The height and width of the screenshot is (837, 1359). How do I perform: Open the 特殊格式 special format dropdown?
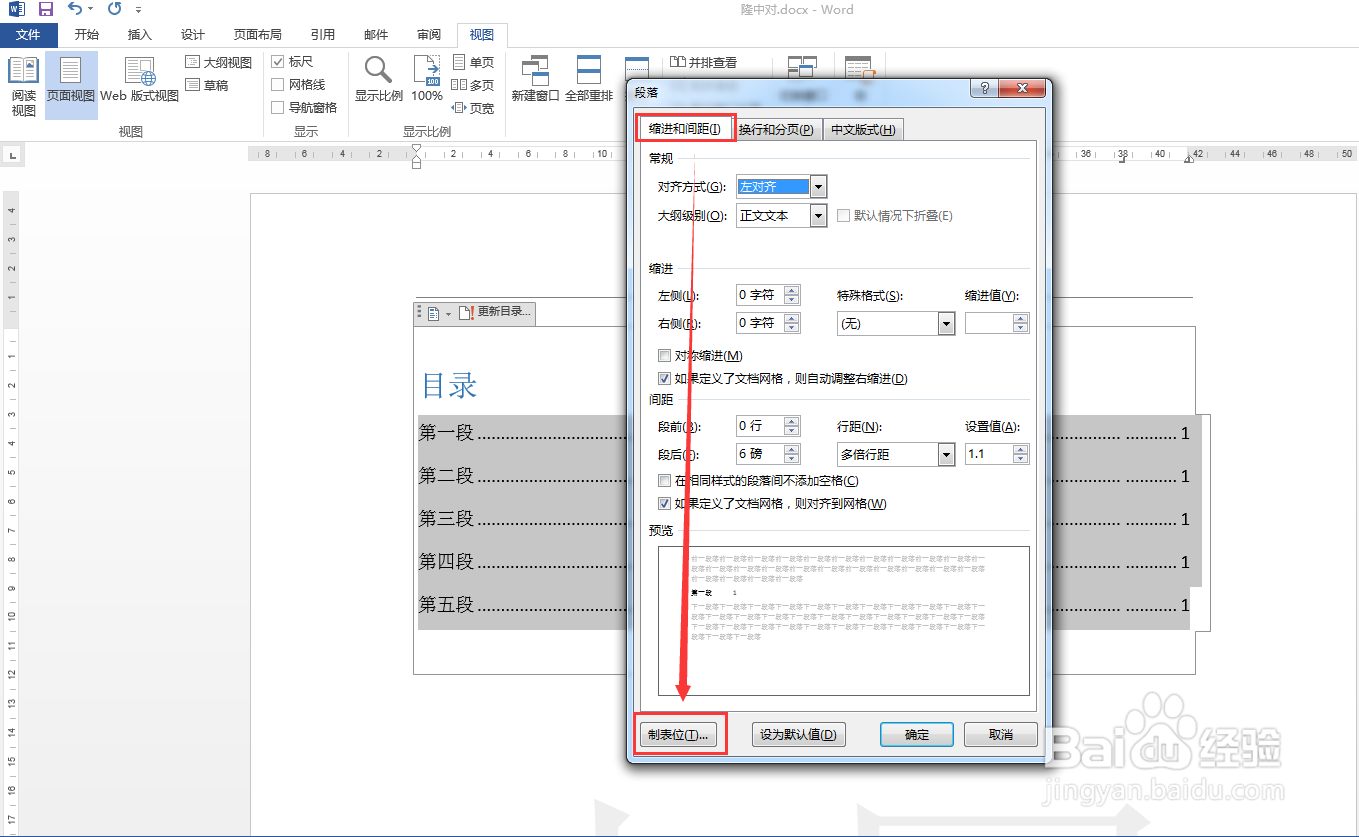point(946,324)
